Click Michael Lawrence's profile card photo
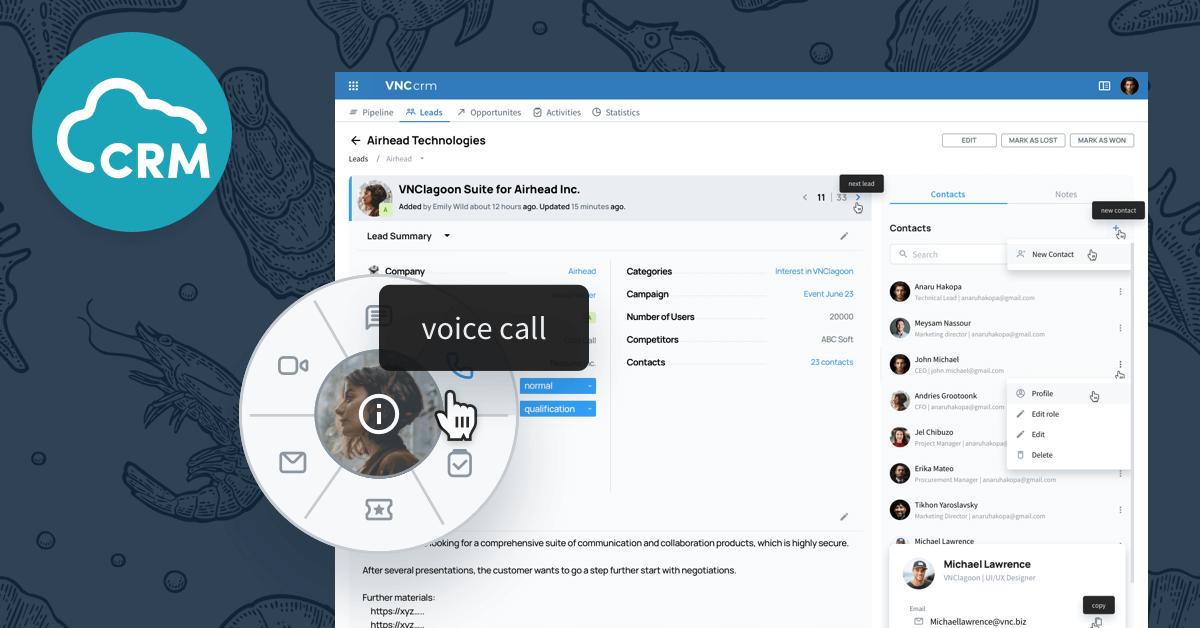This screenshot has height=628, width=1200. 919,573
